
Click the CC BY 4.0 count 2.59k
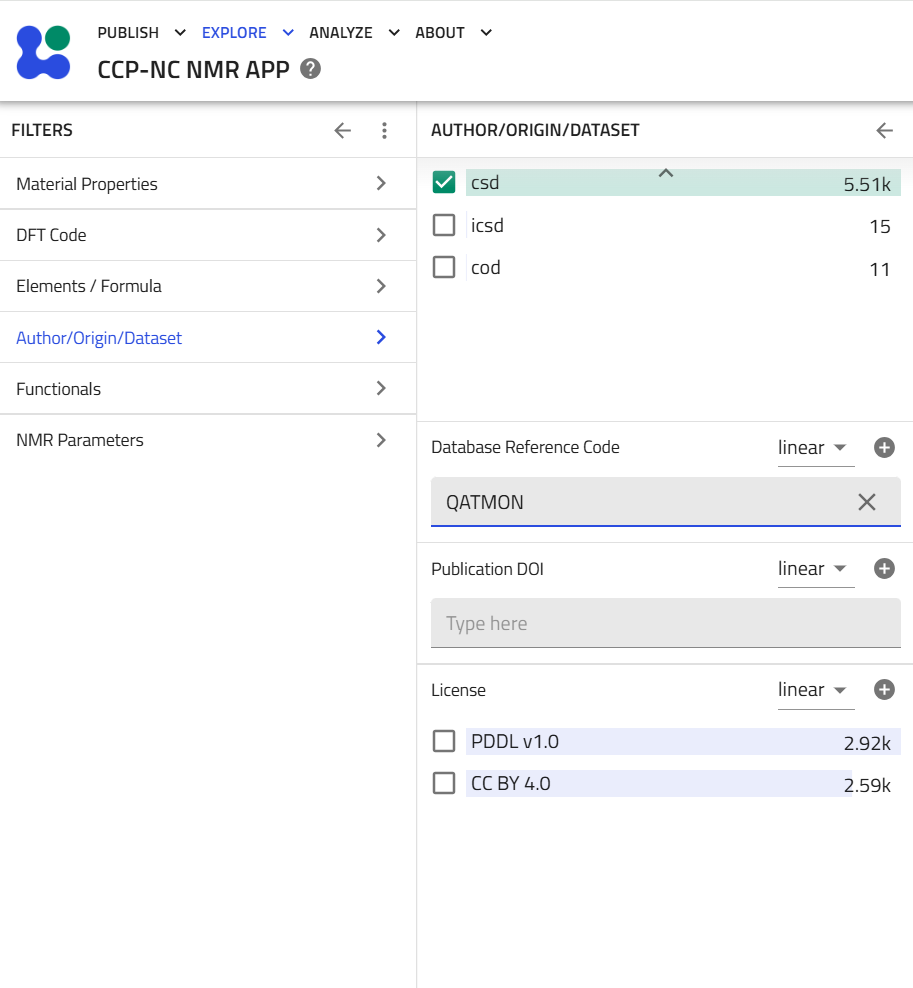coord(867,786)
